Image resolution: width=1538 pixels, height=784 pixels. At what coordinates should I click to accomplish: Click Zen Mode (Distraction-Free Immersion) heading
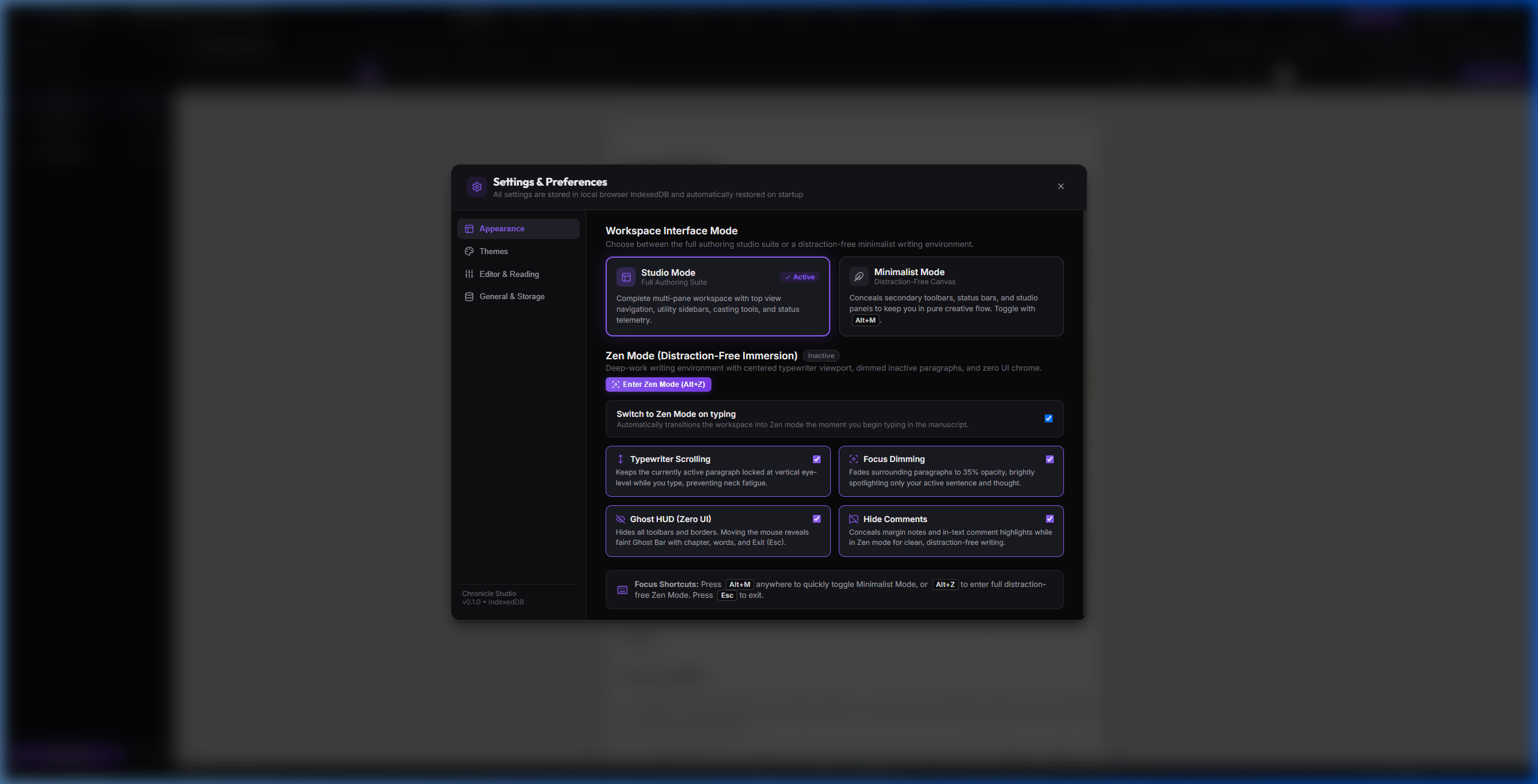(702, 356)
